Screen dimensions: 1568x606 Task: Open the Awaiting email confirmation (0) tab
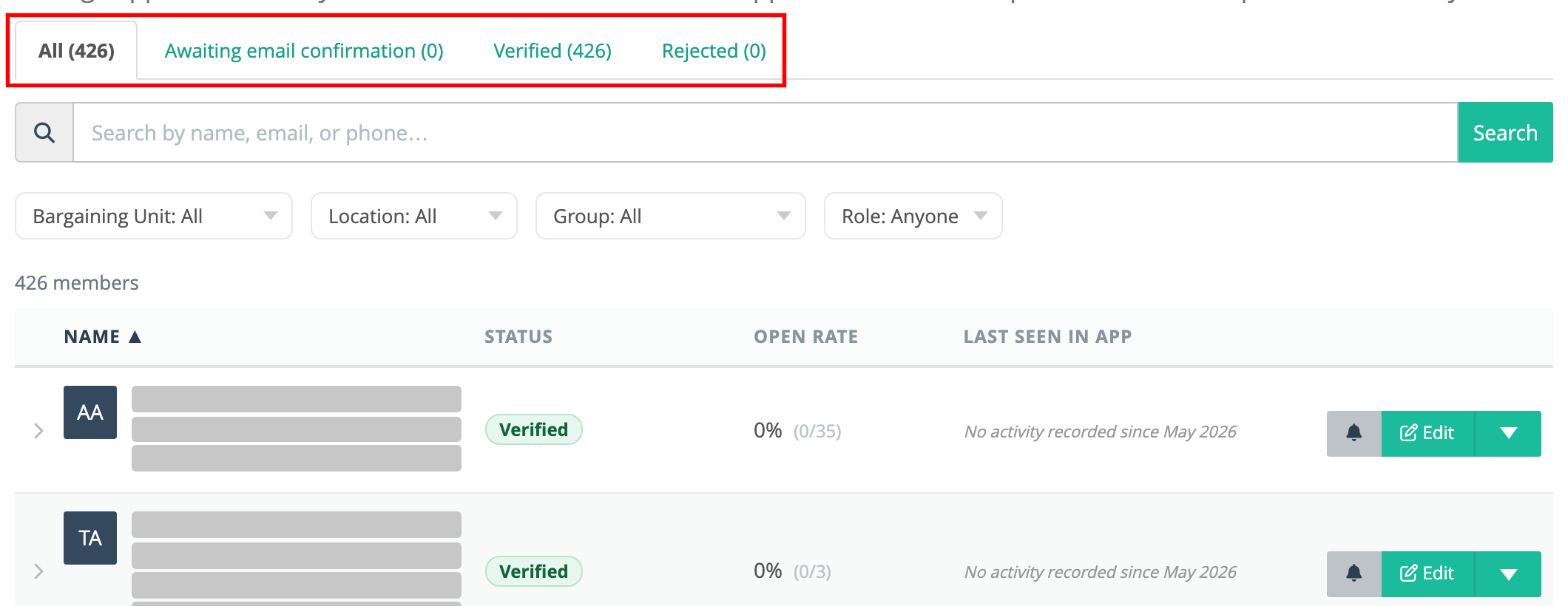pos(304,51)
